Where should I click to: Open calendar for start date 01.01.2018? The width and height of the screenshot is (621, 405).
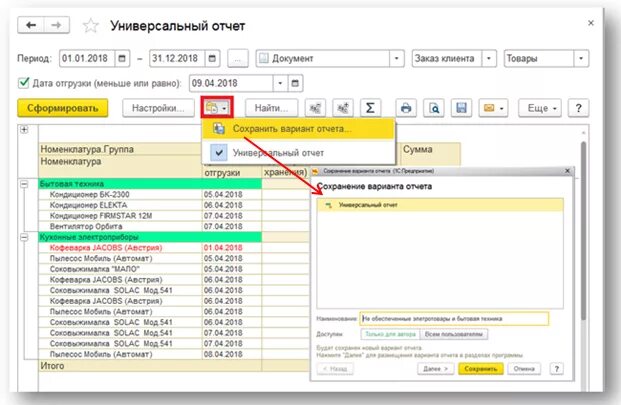(122, 59)
